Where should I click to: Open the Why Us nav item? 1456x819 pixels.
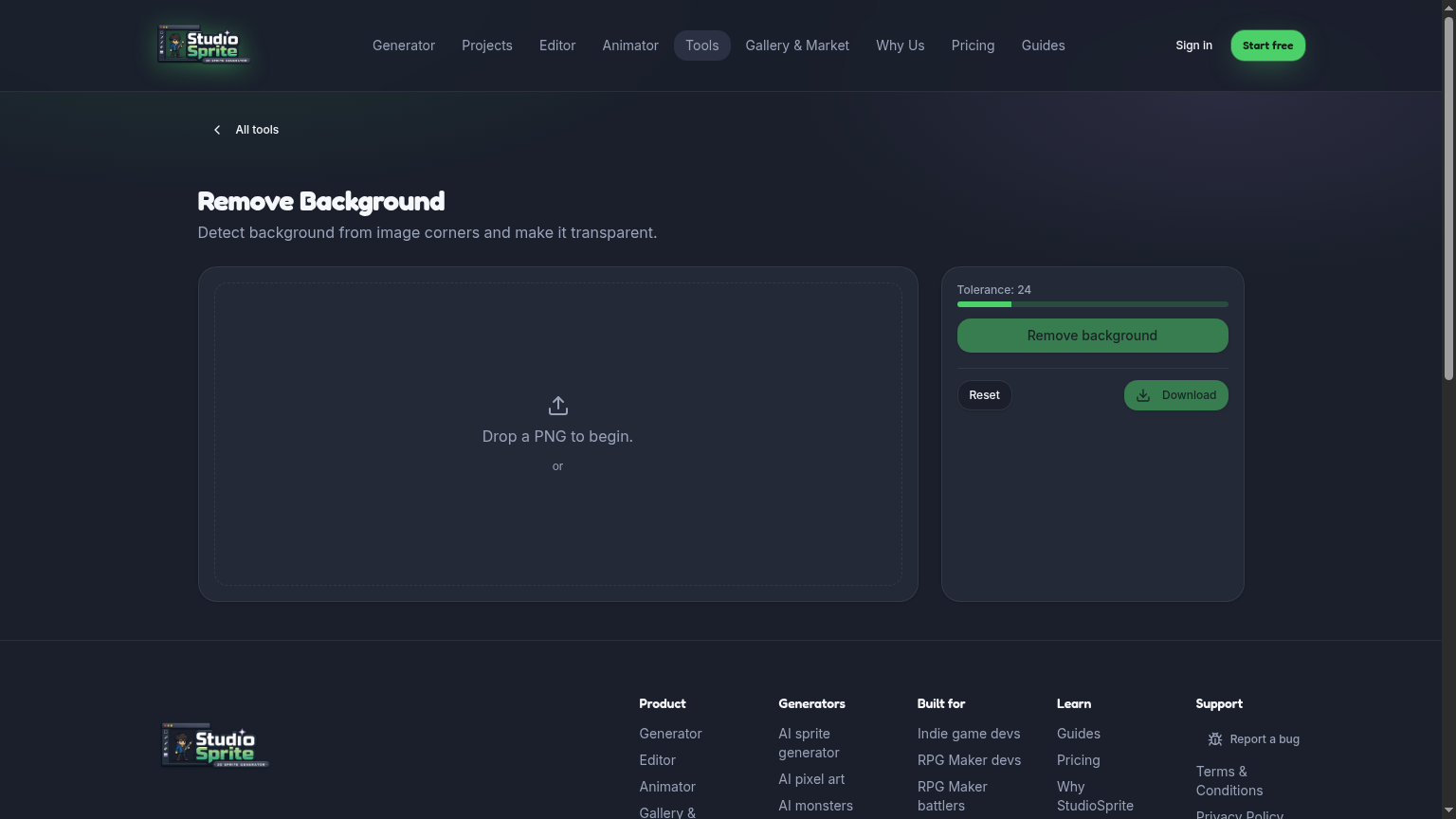pos(901,45)
